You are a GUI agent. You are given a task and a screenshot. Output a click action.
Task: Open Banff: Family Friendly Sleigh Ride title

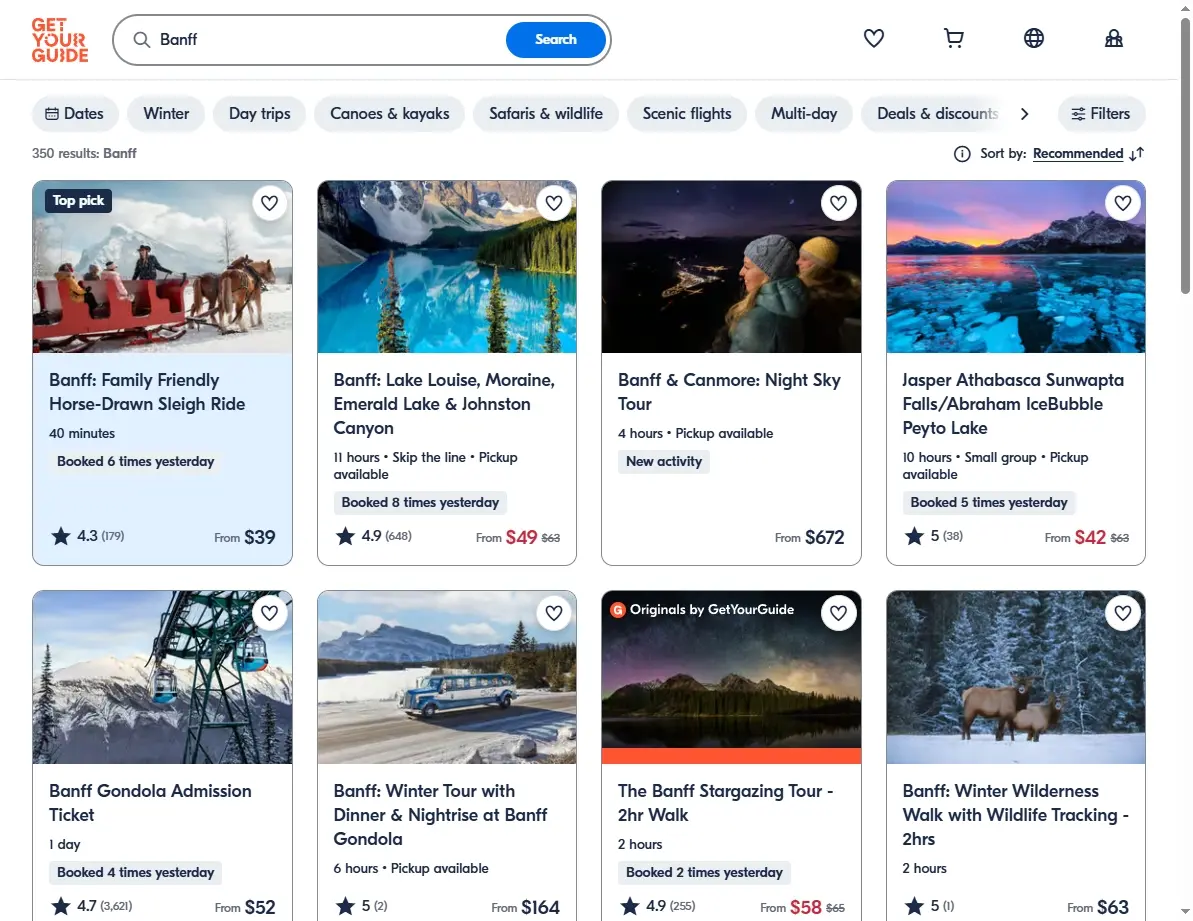147,392
